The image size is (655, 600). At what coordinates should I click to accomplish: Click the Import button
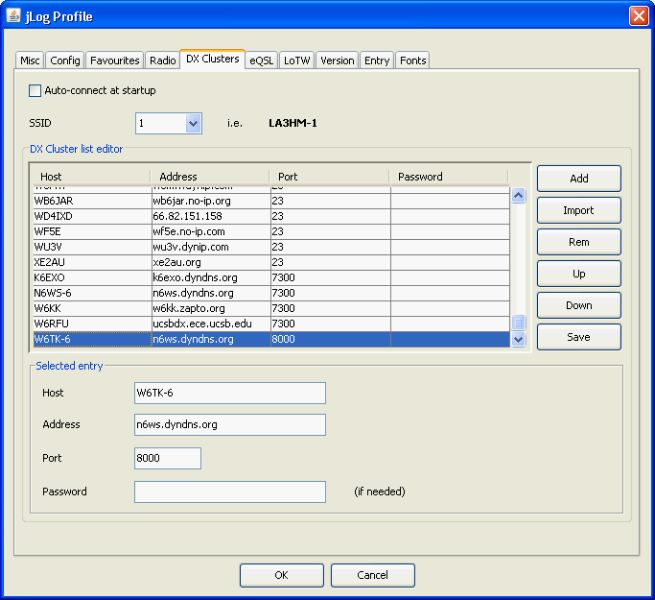click(x=579, y=211)
